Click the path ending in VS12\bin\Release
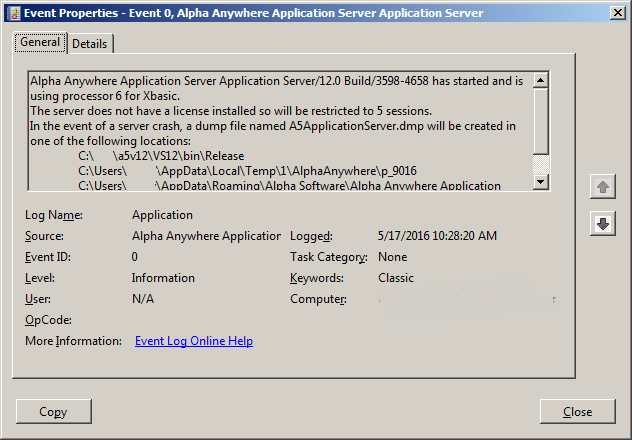Viewport: 632px width, 440px height. pos(161,156)
